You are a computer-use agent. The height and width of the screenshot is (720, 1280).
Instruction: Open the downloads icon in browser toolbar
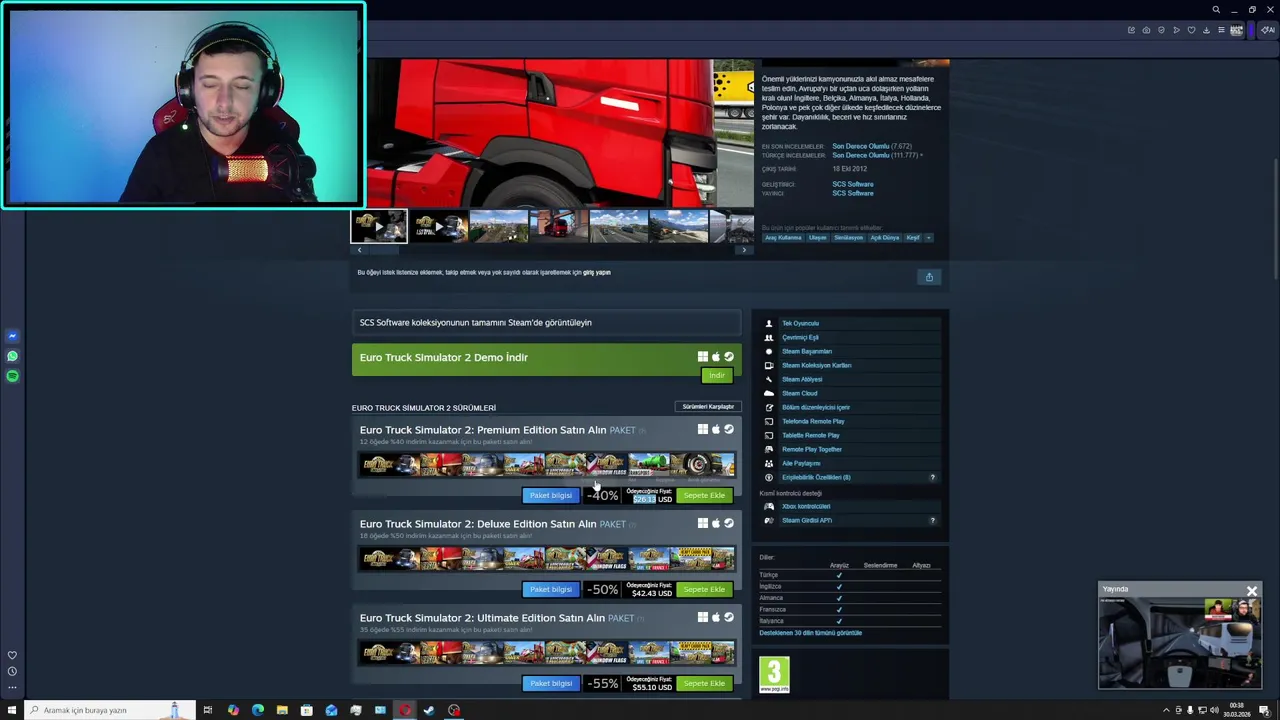(x=1206, y=30)
